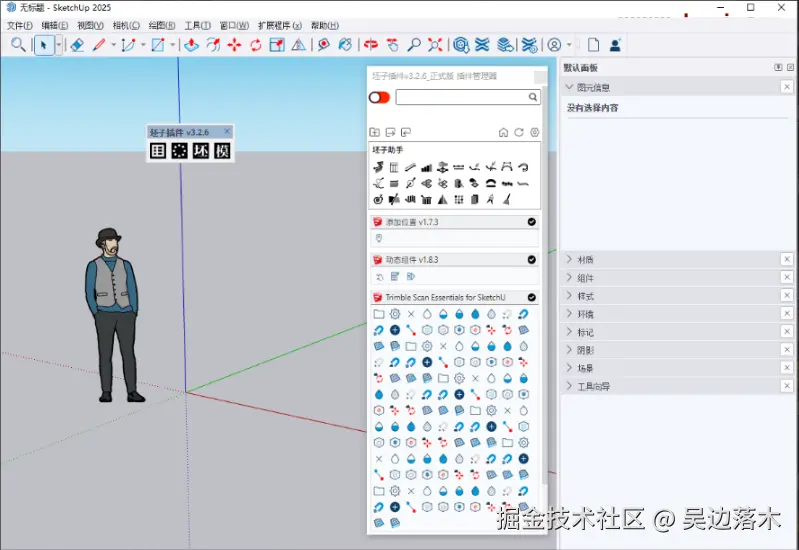
Task: Open the account icon dropdown arrow
Action: [569, 45]
